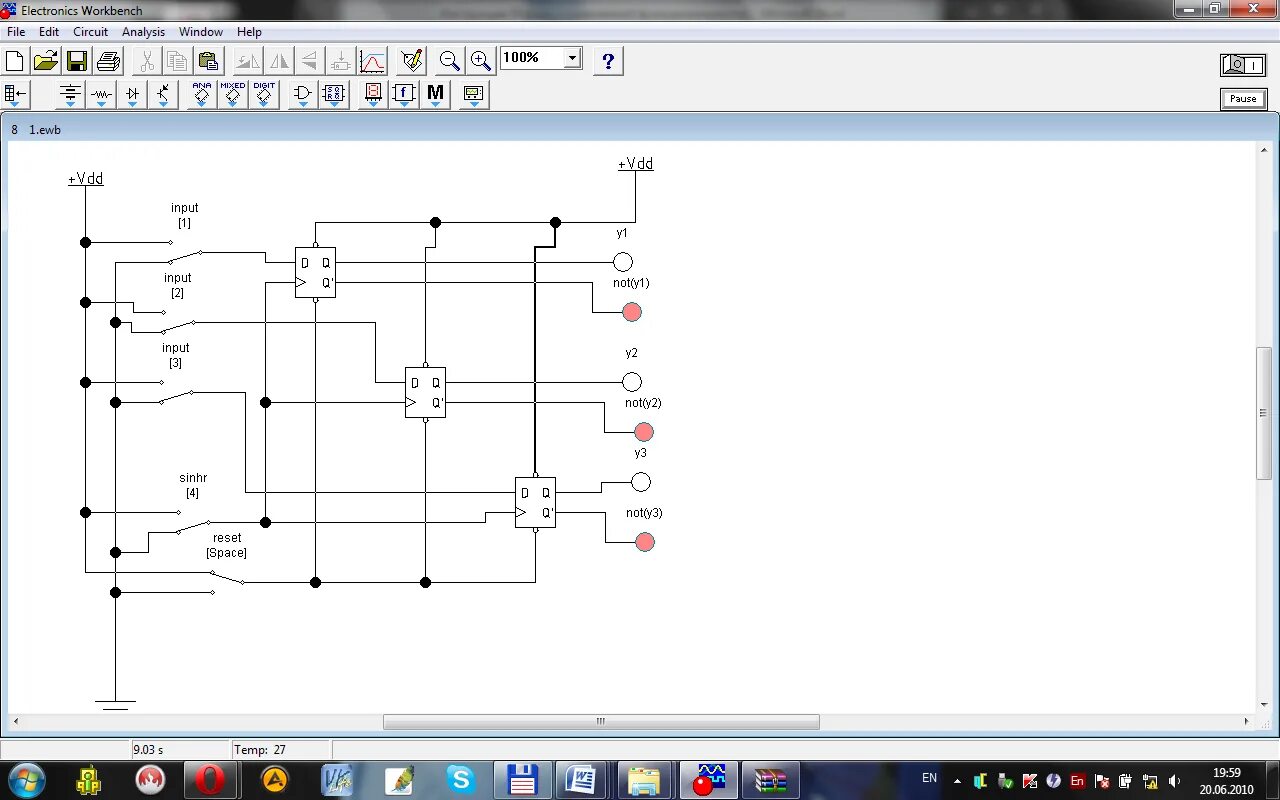Screen dimensions: 1280x800
Task: Open the Indicators parts bin
Action: (373, 95)
